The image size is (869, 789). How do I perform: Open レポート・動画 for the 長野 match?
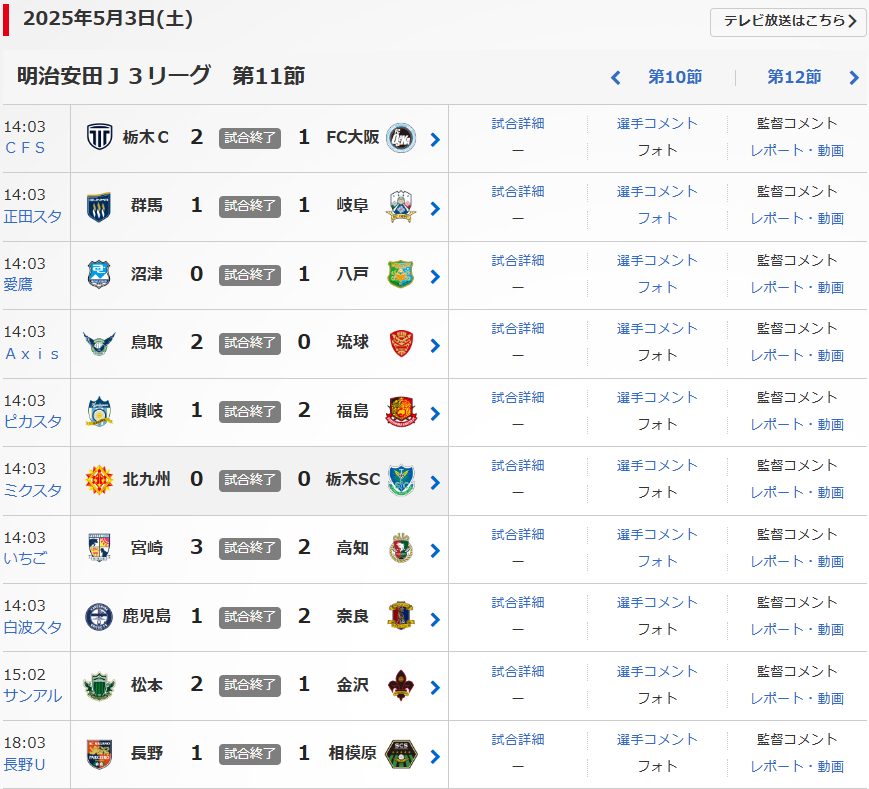coord(797,766)
